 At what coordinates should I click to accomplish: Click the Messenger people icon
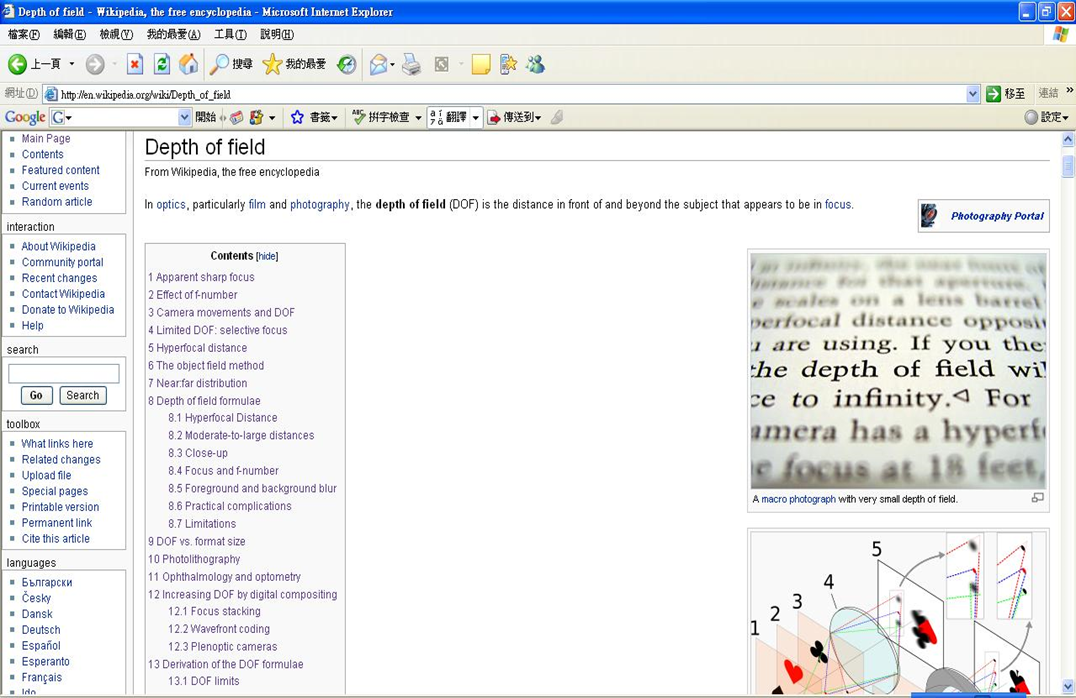[535, 65]
